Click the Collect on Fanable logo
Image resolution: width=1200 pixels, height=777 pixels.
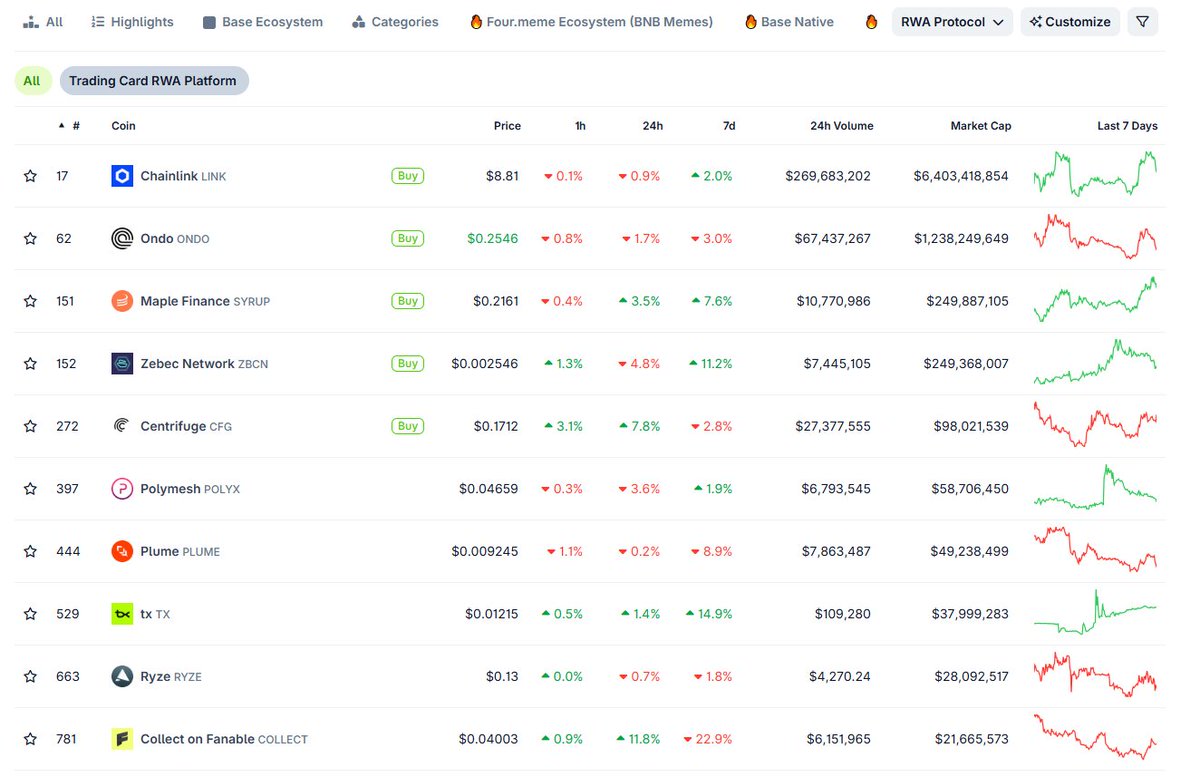click(122, 739)
